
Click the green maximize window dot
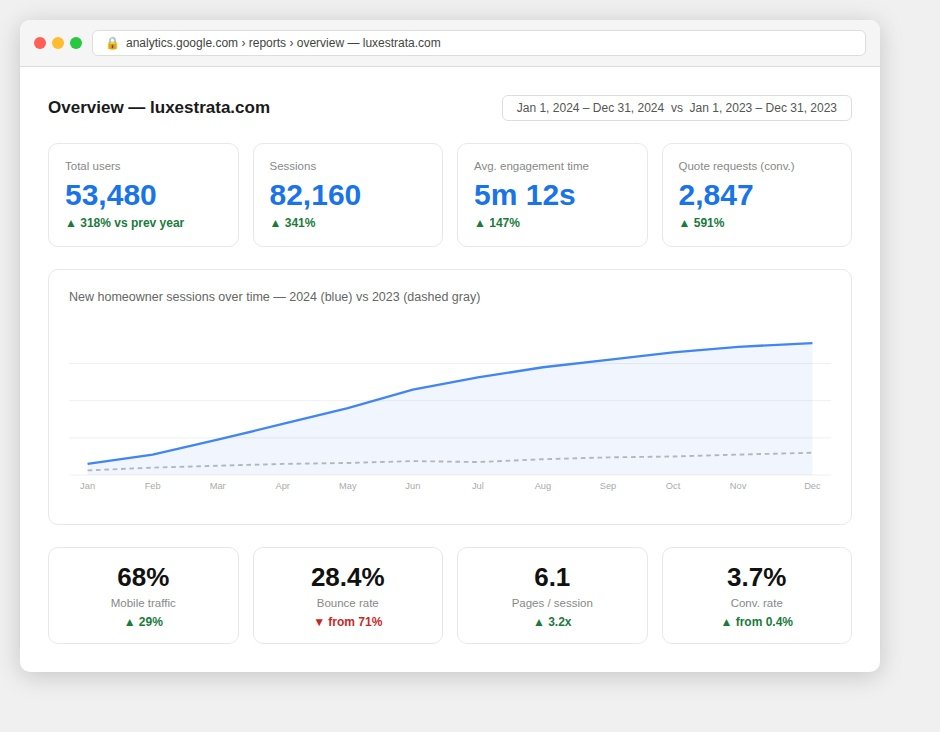click(76, 43)
